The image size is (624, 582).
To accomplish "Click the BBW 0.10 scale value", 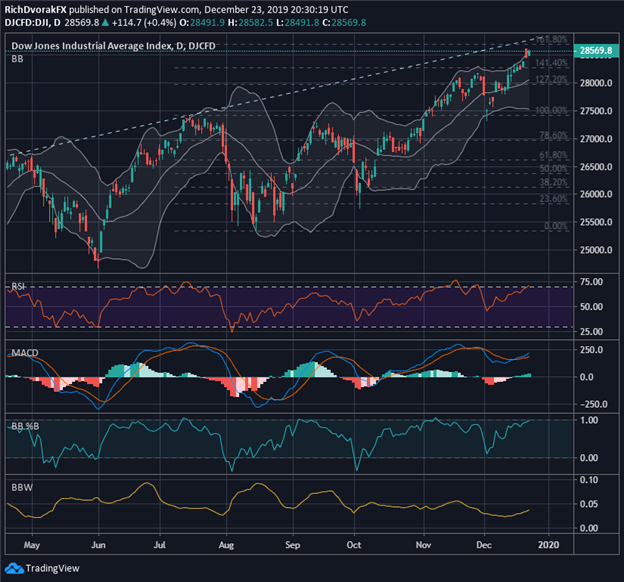I will point(589,480).
